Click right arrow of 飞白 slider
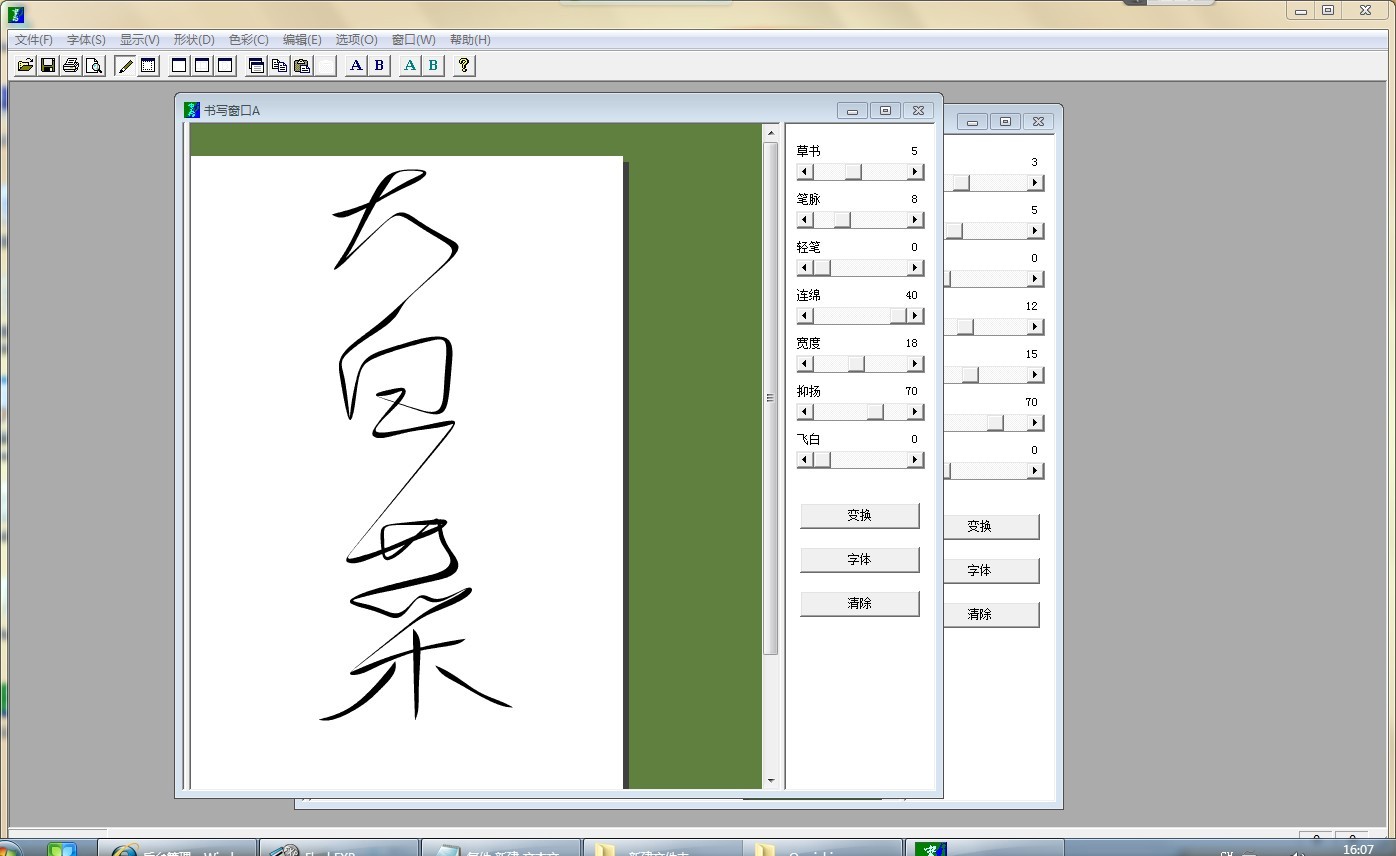Image resolution: width=1396 pixels, height=856 pixels. (915, 460)
